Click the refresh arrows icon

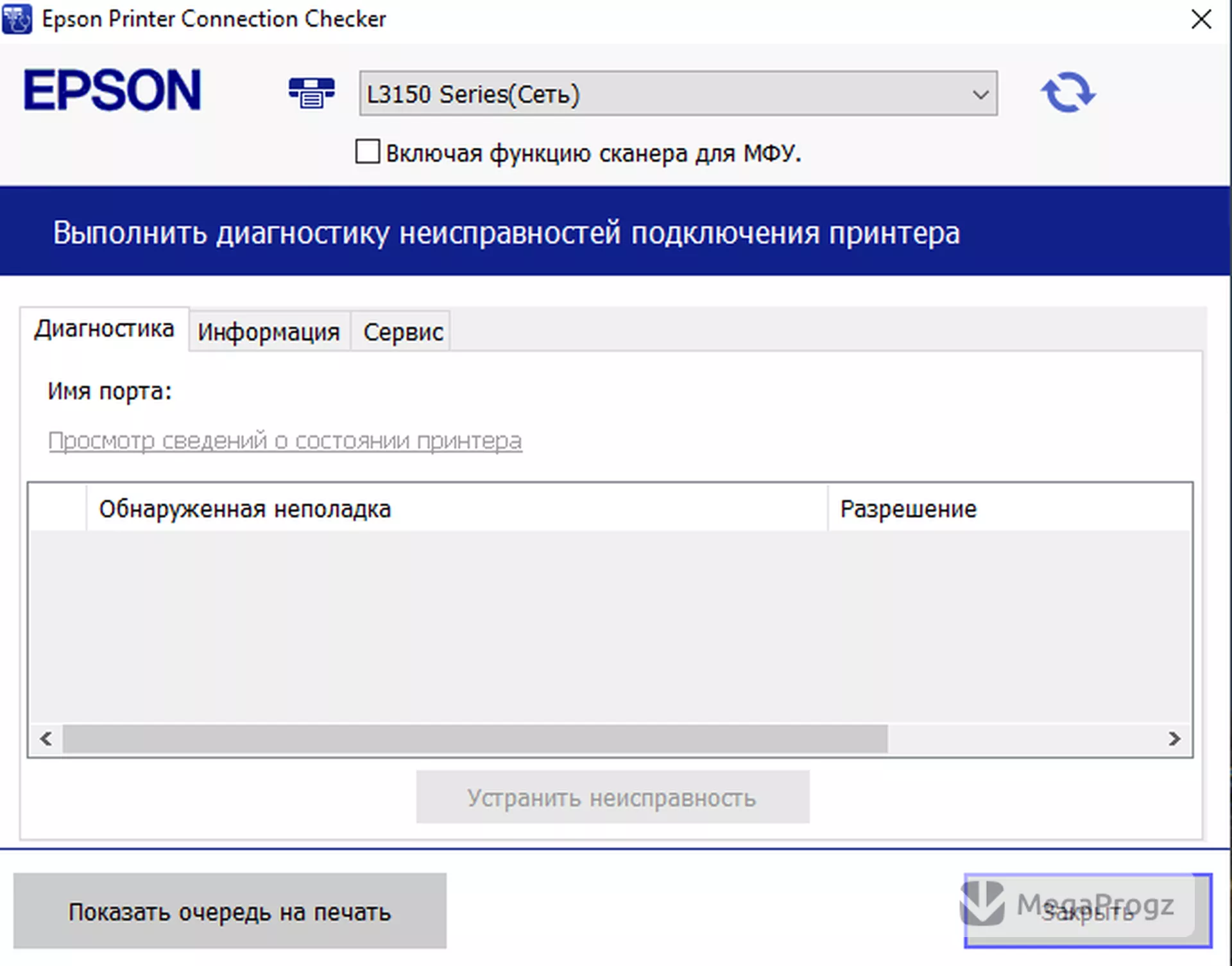pyautogui.click(x=1068, y=92)
